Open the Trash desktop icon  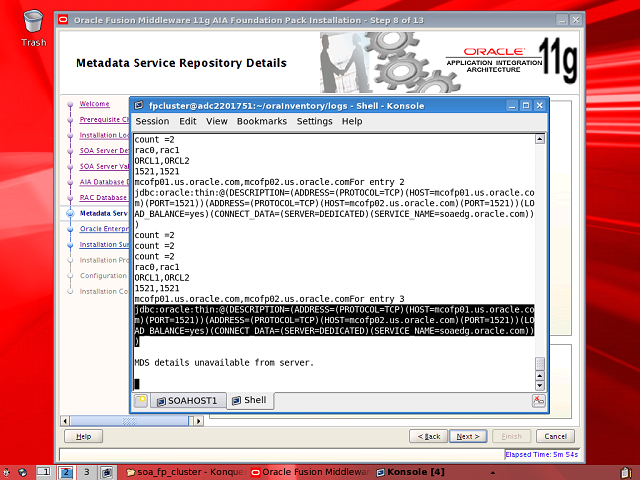33,23
